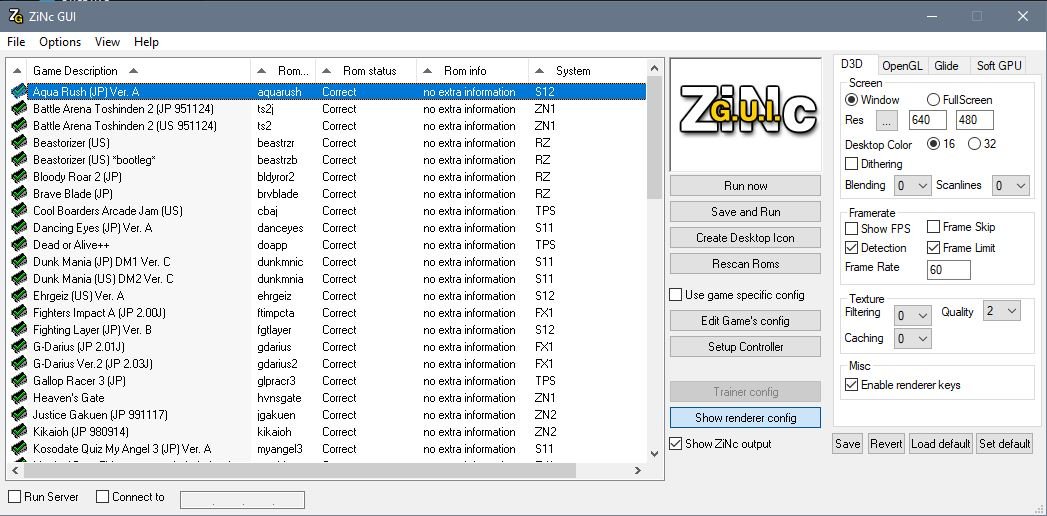Click the ROM icon beside Bloody Roar 2 (JP)
Image resolution: width=1047 pixels, height=516 pixels.
(x=19, y=177)
